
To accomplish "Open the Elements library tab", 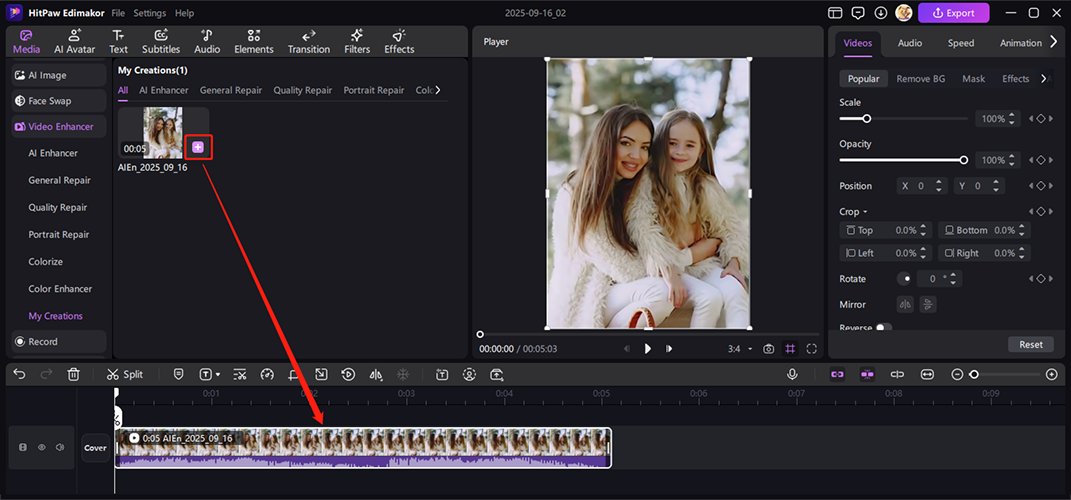I will [253, 42].
